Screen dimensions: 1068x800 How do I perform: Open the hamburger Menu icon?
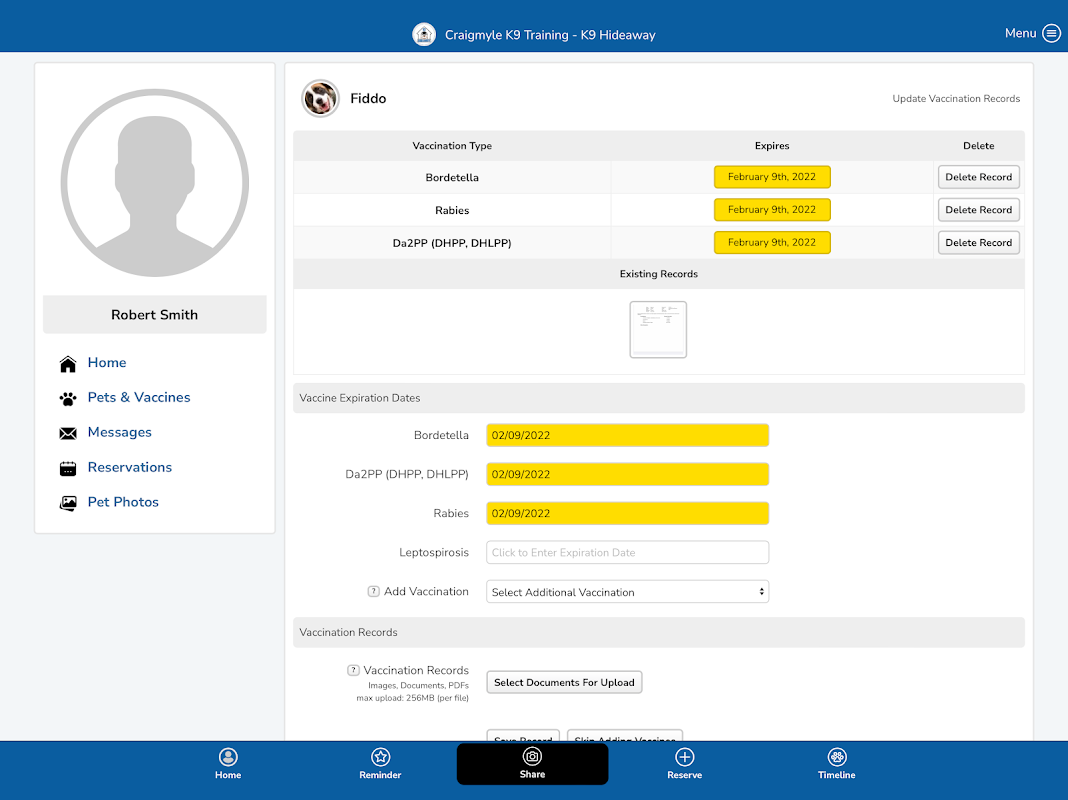point(1052,33)
